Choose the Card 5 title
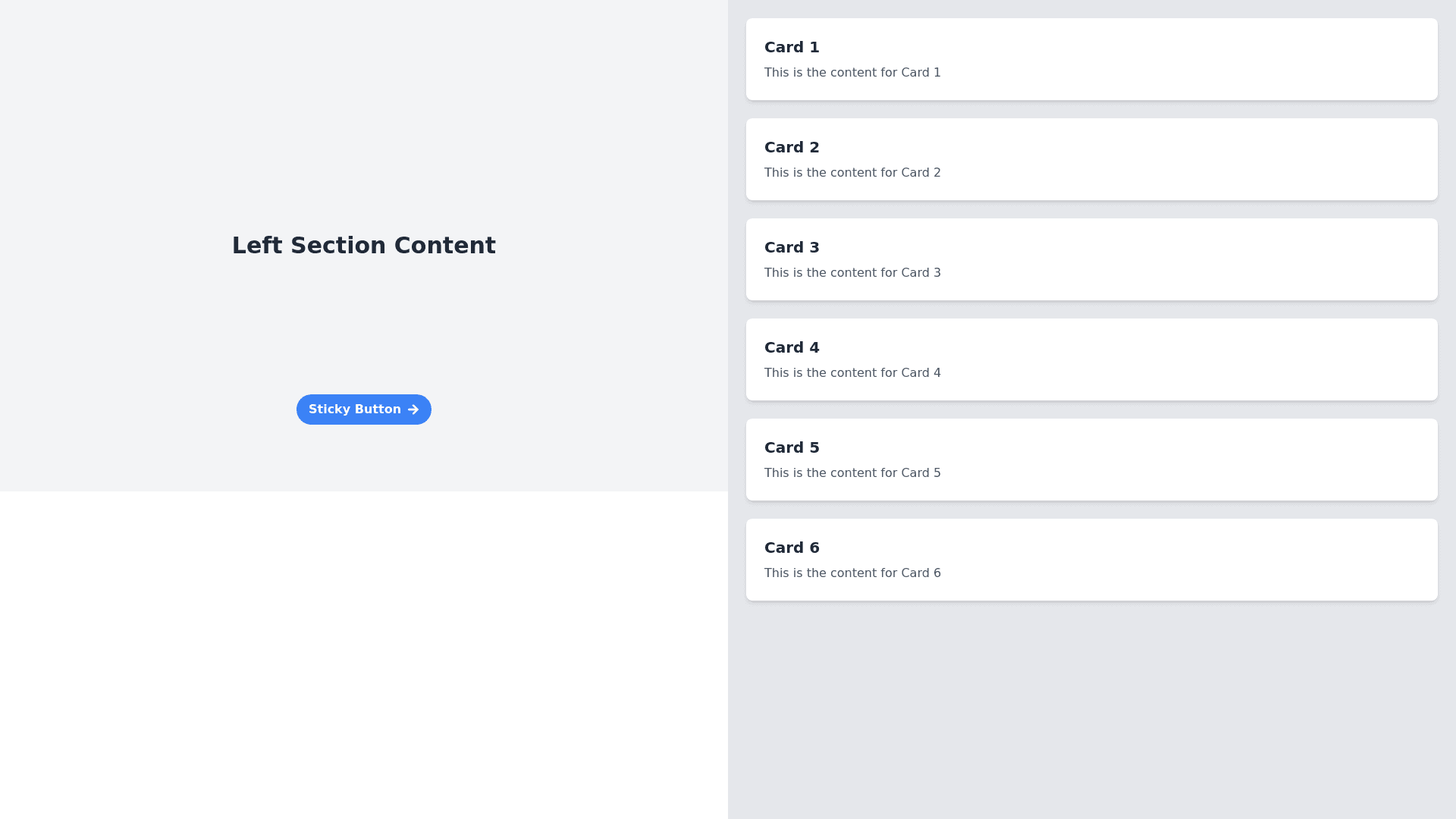 click(x=792, y=447)
